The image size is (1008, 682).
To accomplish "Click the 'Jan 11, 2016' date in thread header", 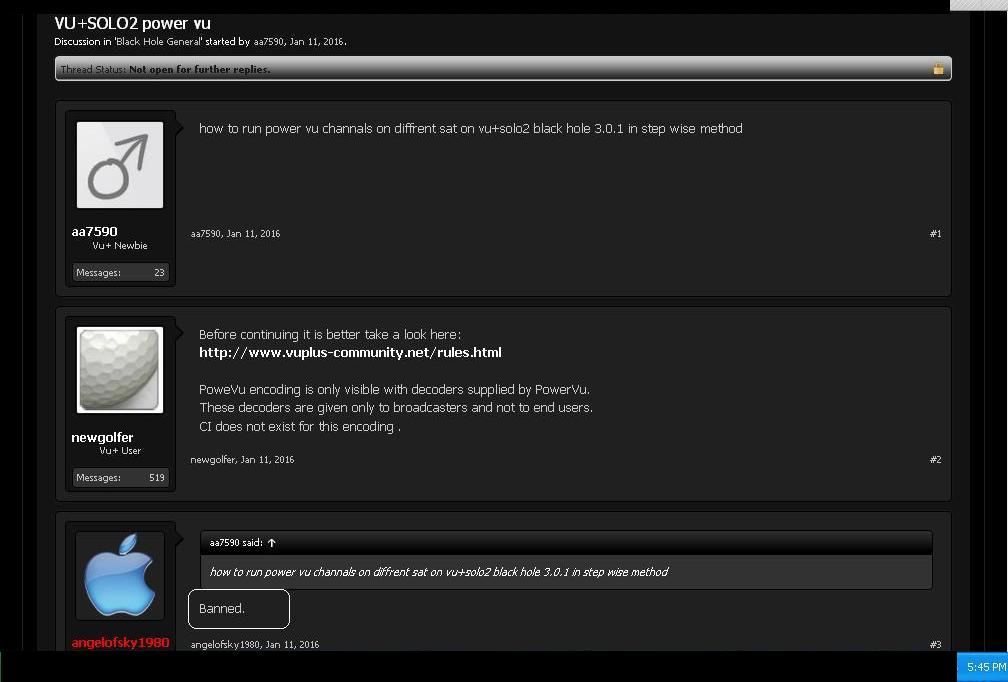I will point(317,42).
